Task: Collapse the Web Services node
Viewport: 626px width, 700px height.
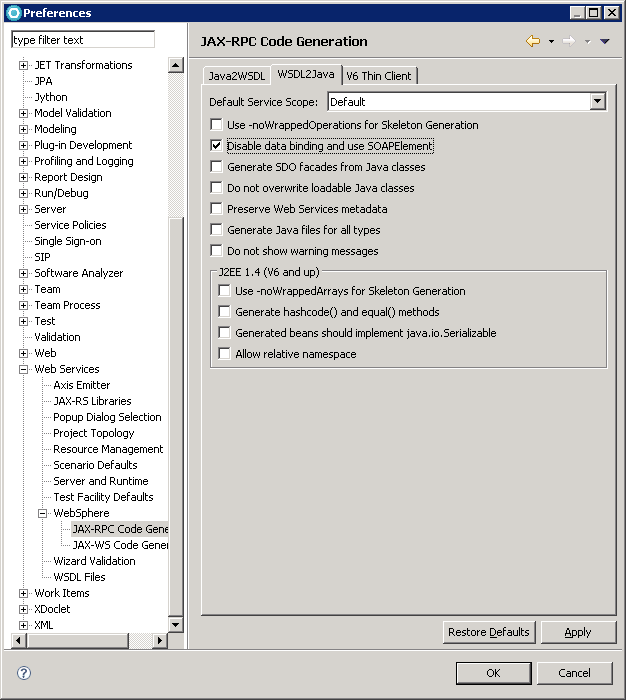Action: (23, 369)
